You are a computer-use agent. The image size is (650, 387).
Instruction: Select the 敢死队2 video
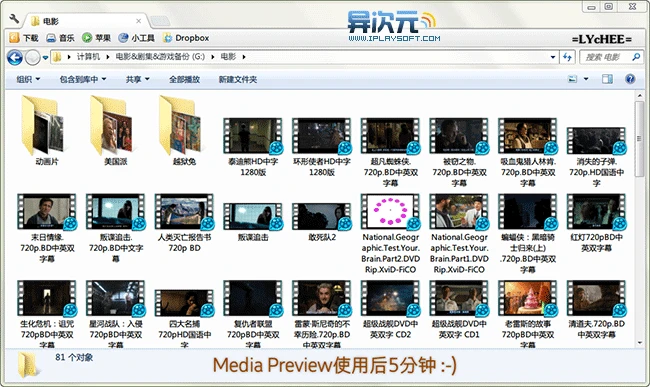pos(322,223)
